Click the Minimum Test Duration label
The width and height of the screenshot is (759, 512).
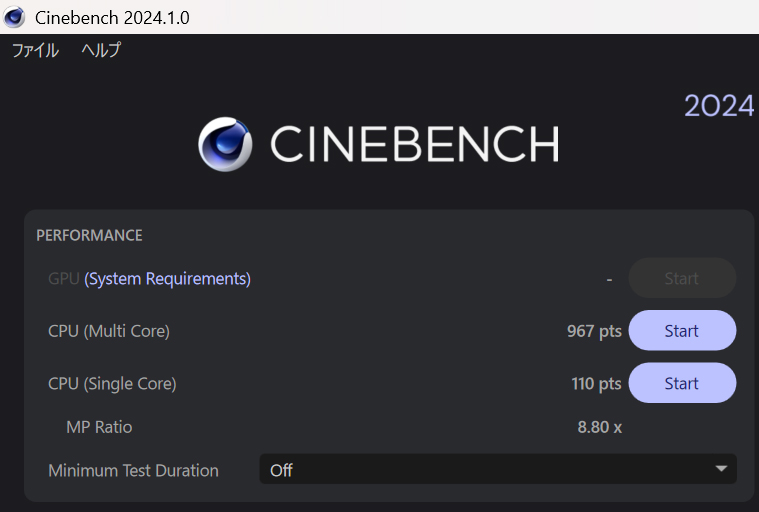134,470
